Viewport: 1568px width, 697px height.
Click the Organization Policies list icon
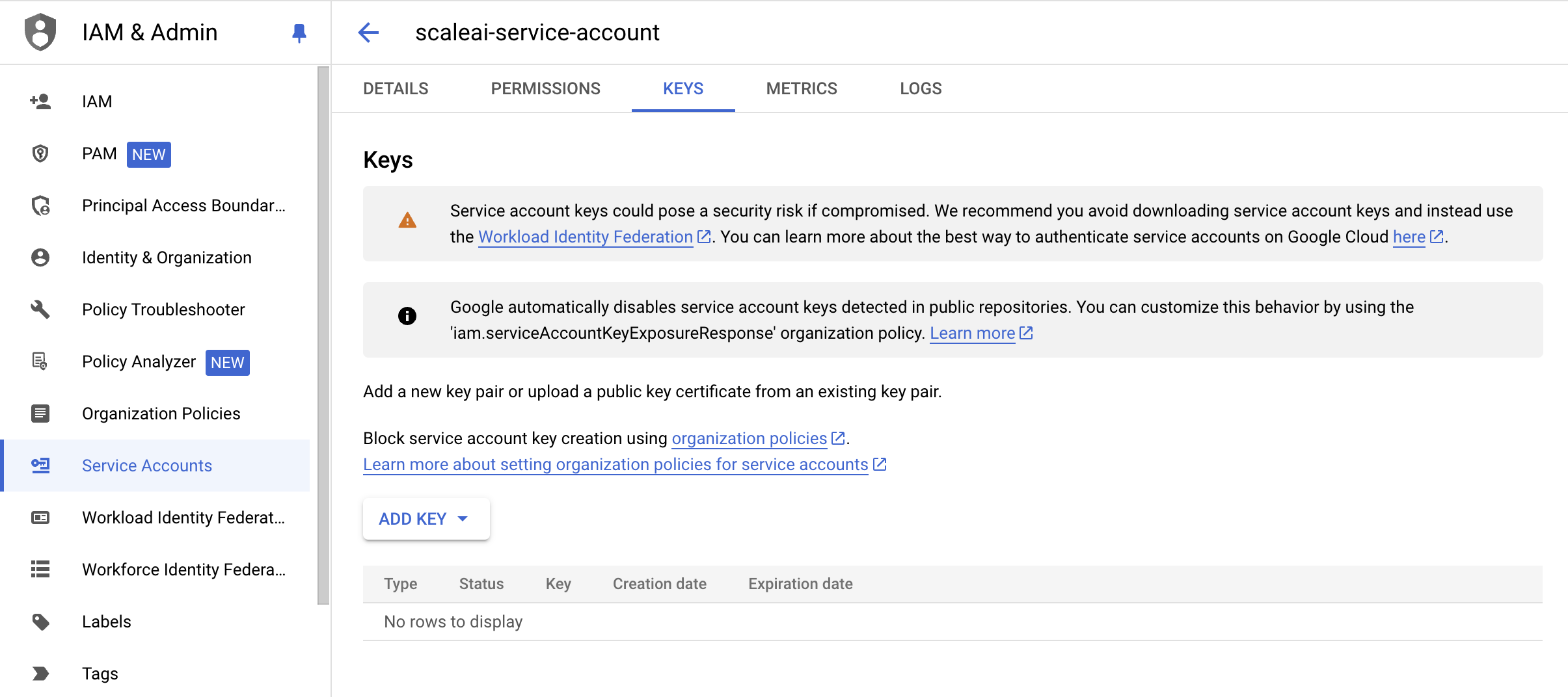(40, 414)
